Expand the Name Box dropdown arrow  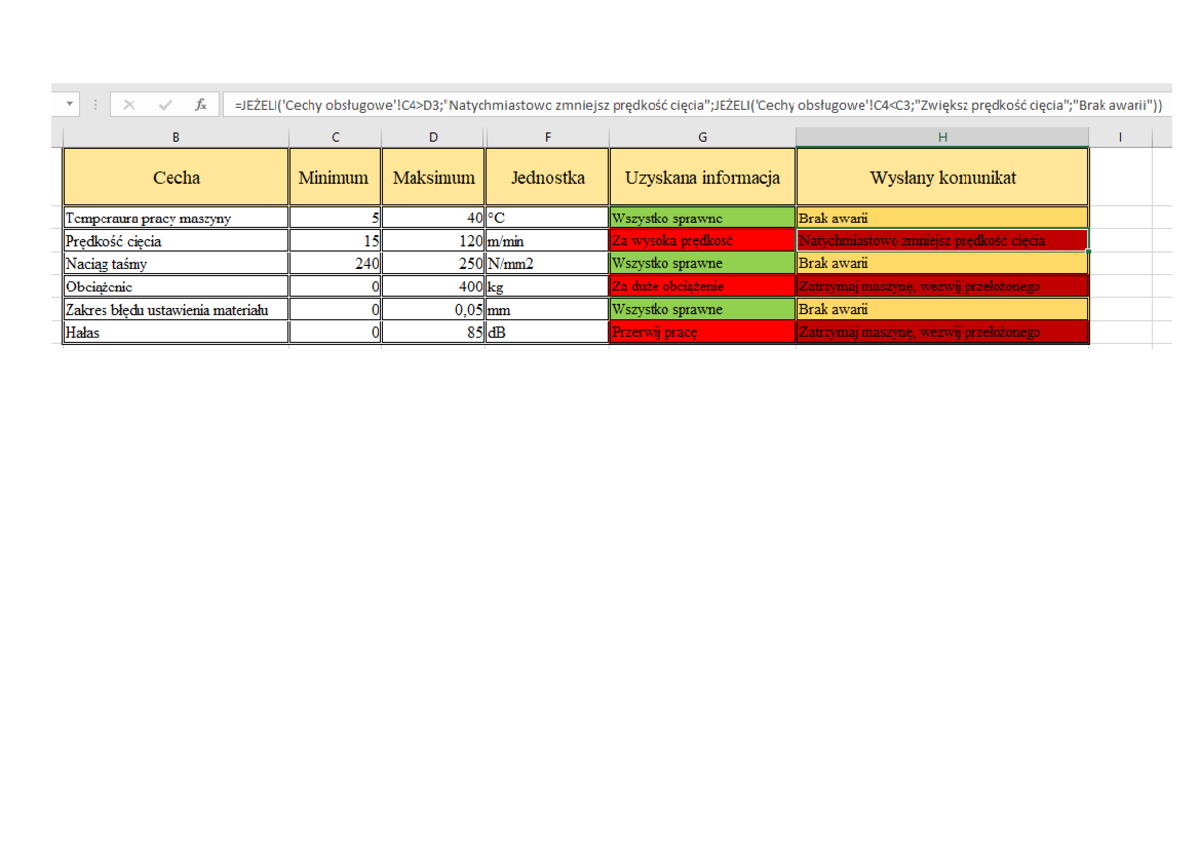(70, 104)
